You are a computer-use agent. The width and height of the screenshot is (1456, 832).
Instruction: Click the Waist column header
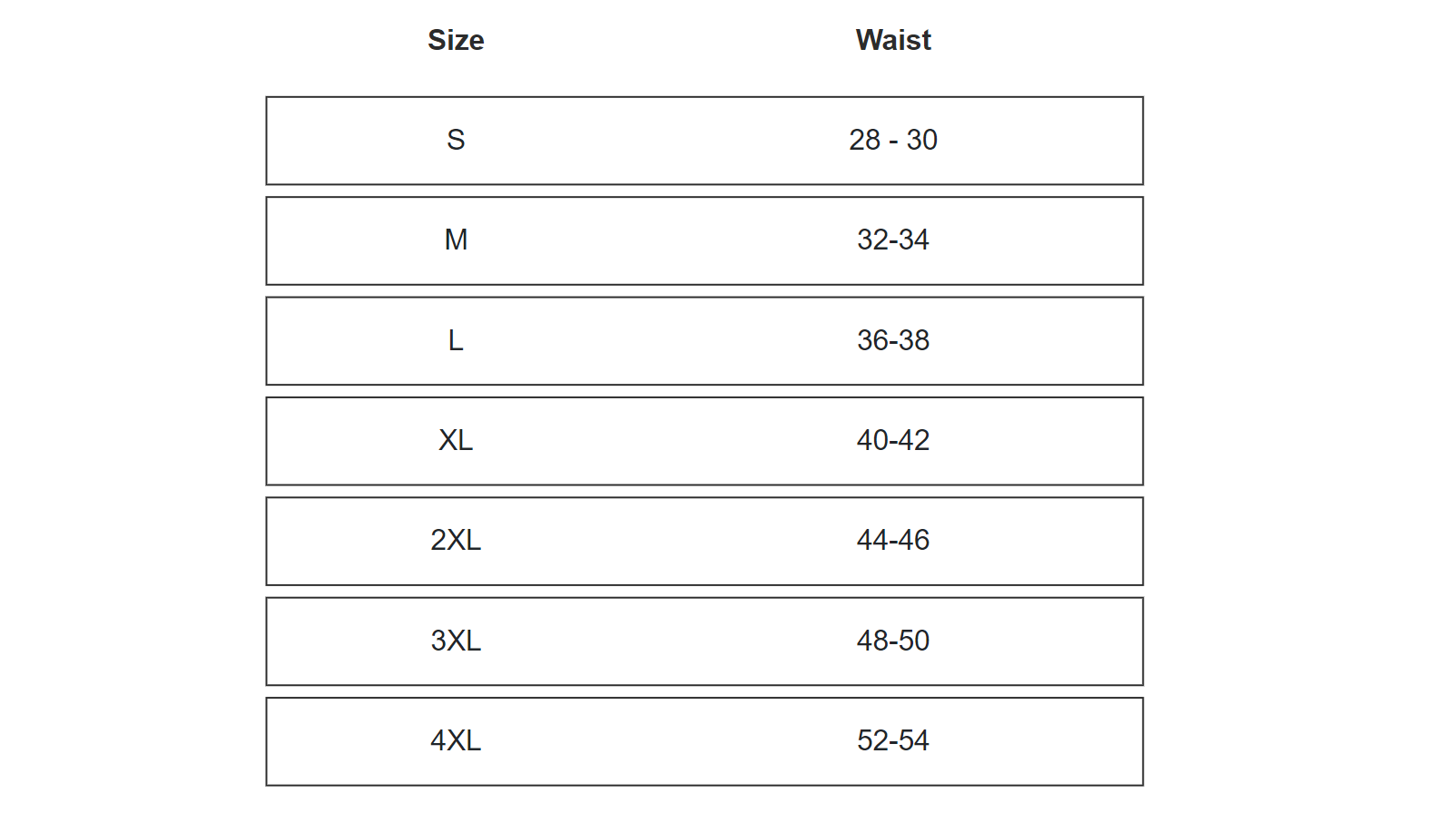point(893,40)
